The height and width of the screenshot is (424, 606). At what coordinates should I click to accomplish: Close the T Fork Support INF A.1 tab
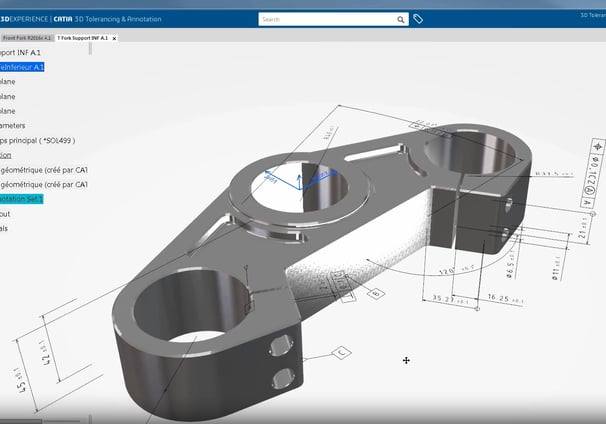[x=114, y=38]
